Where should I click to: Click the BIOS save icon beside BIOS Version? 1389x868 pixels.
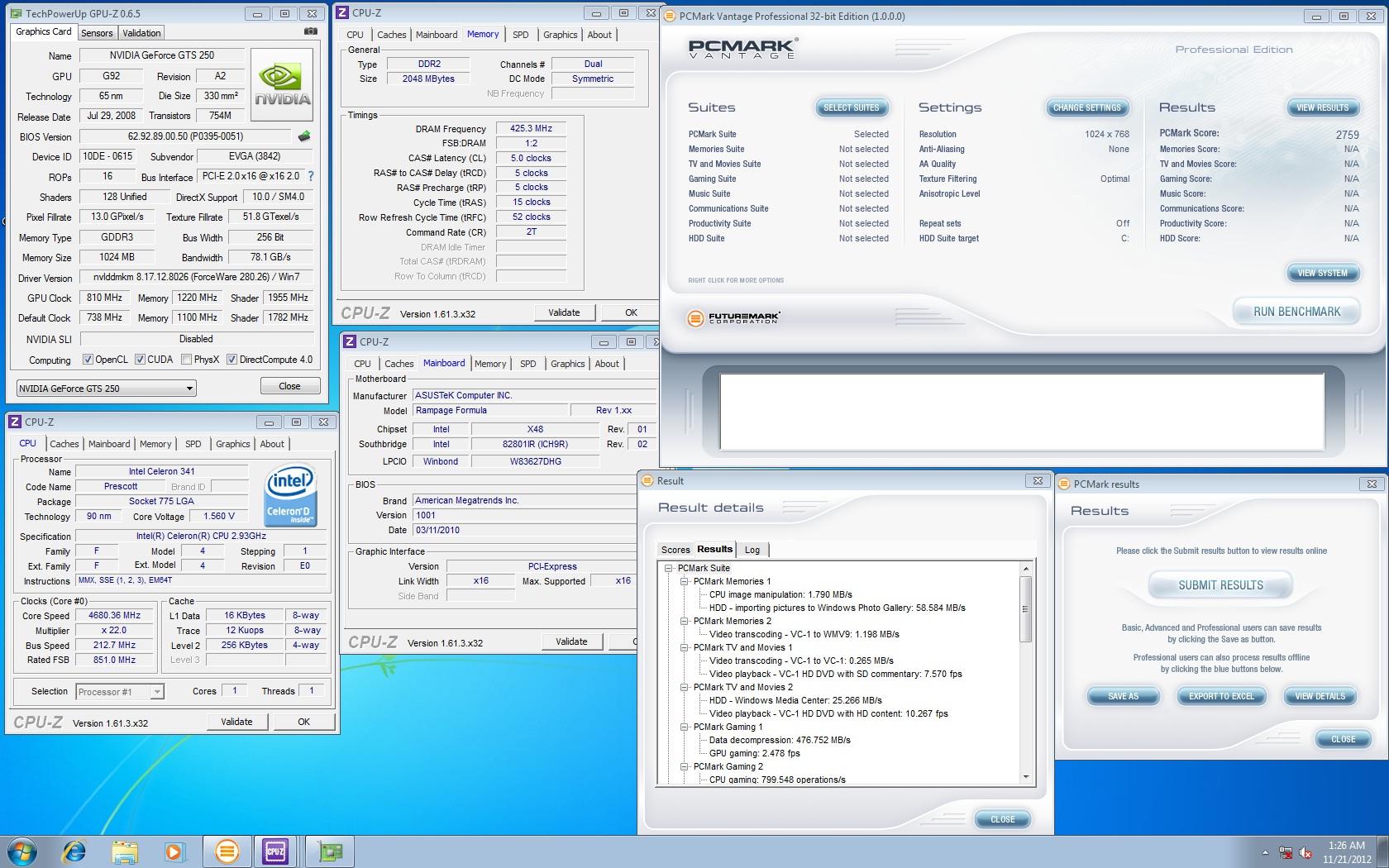point(305,136)
